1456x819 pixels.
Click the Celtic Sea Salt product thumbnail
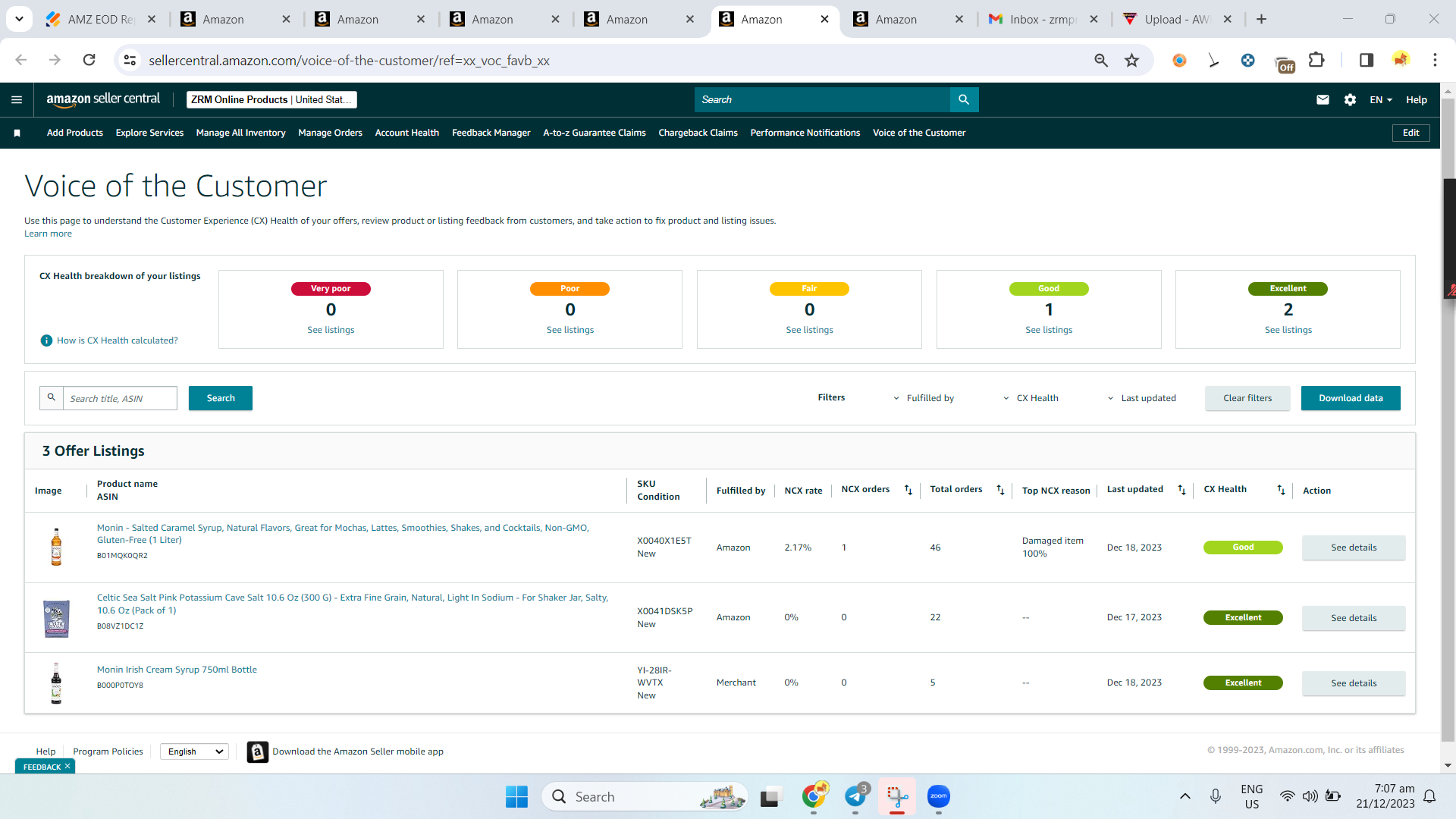click(56, 618)
